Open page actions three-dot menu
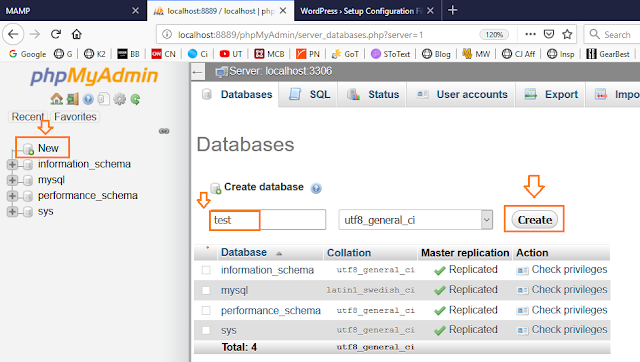 click(x=530, y=34)
